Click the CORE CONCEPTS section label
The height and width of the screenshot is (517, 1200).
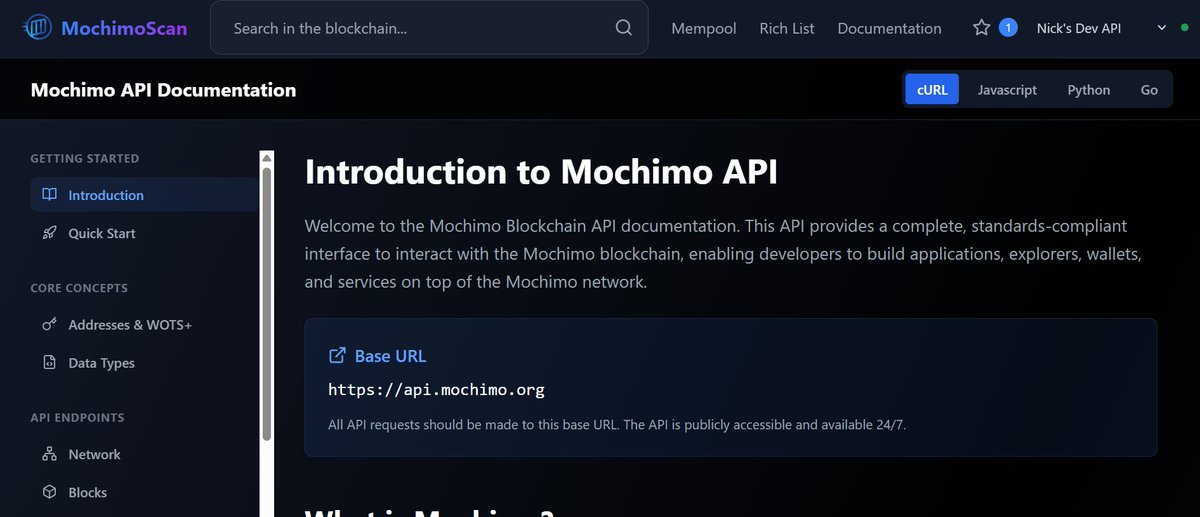coord(79,288)
